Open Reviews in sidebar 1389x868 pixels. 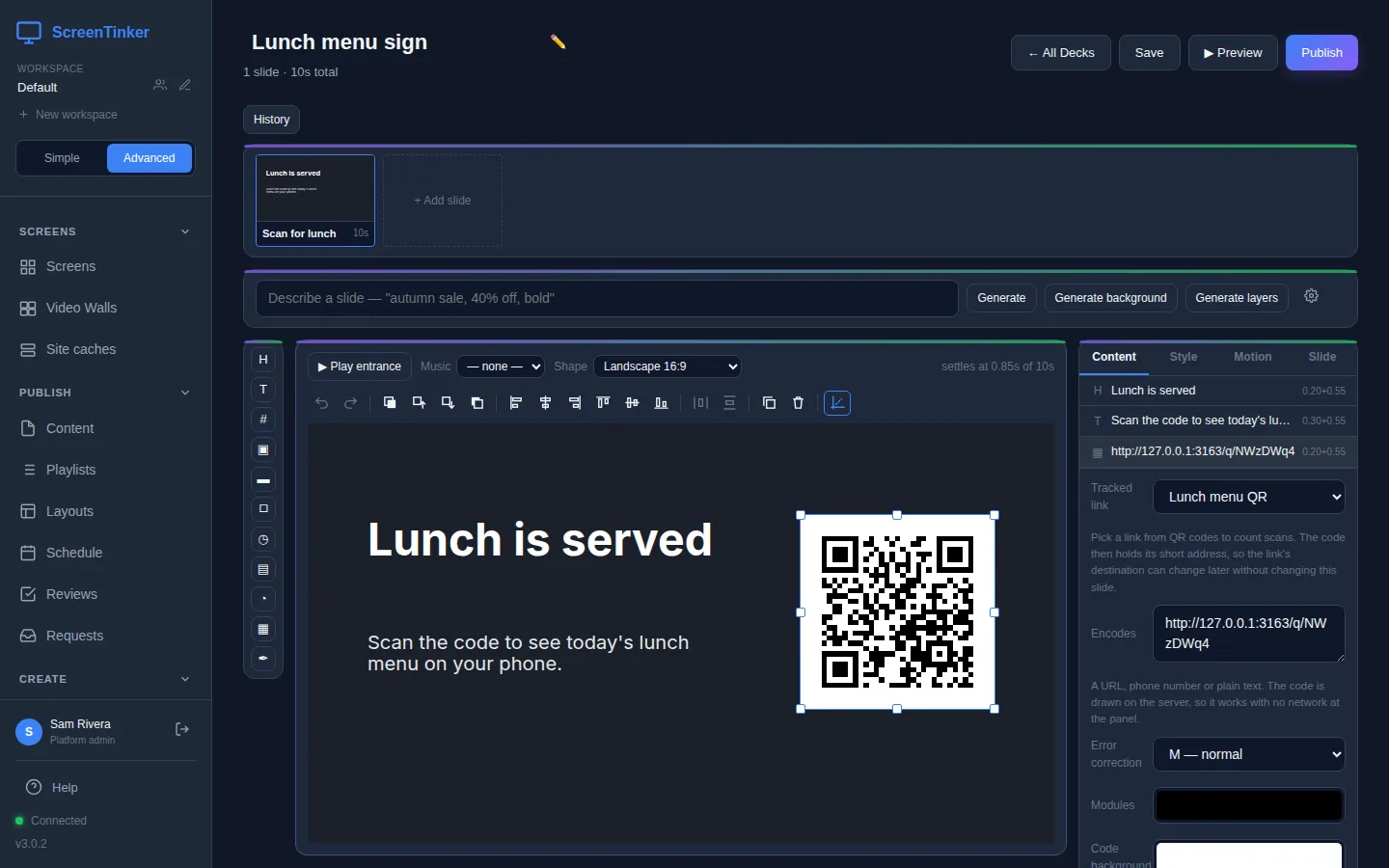pos(106,594)
